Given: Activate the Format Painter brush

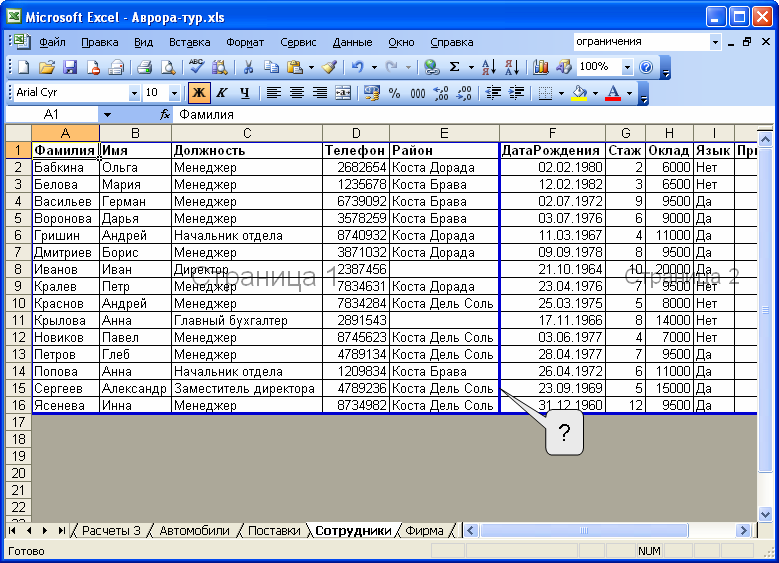Looking at the screenshot, I should [x=329, y=67].
